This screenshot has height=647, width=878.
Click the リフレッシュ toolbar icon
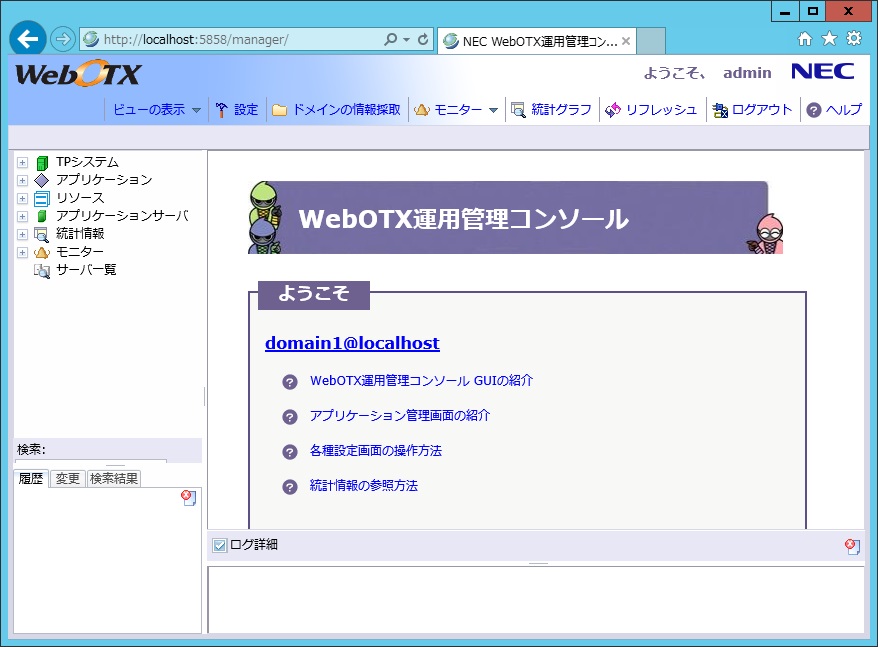(613, 110)
